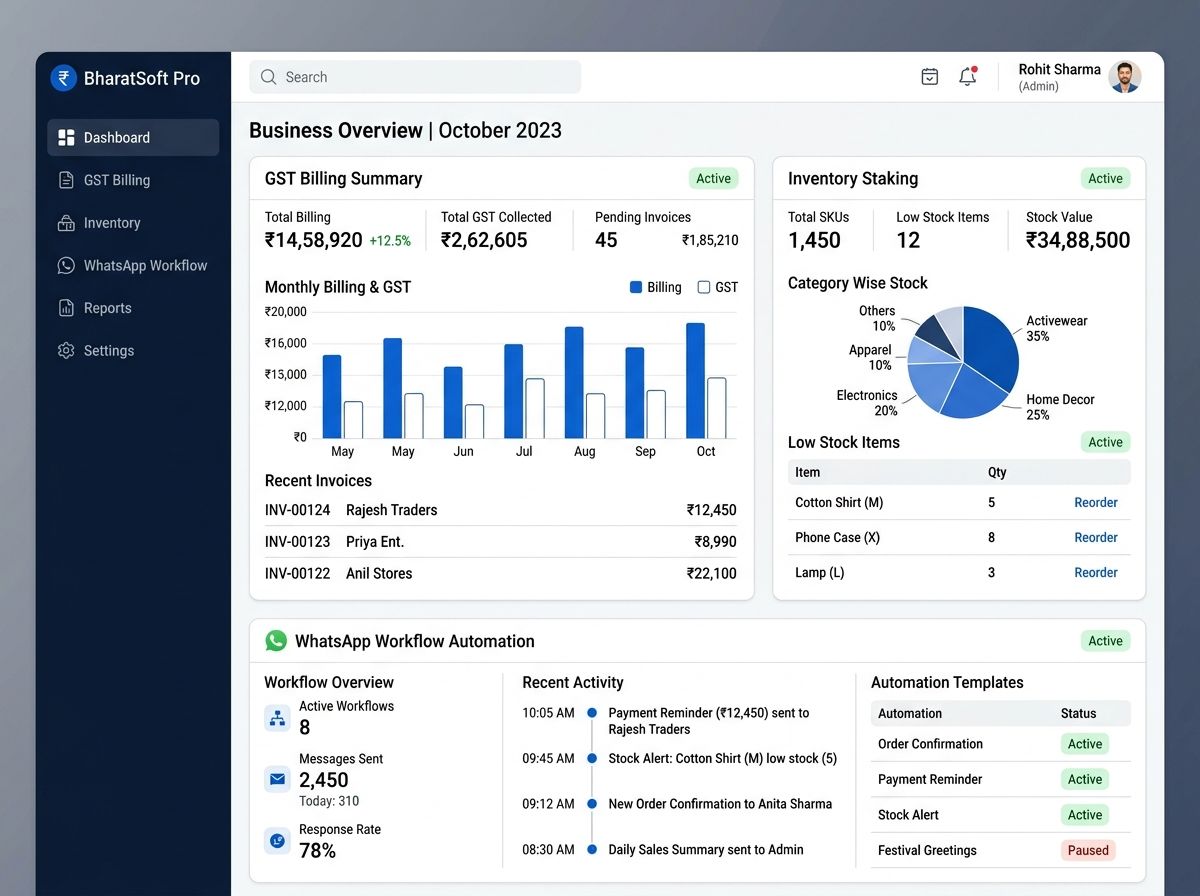Click the Status column header
Viewport: 1200px width, 896px height.
point(1078,714)
